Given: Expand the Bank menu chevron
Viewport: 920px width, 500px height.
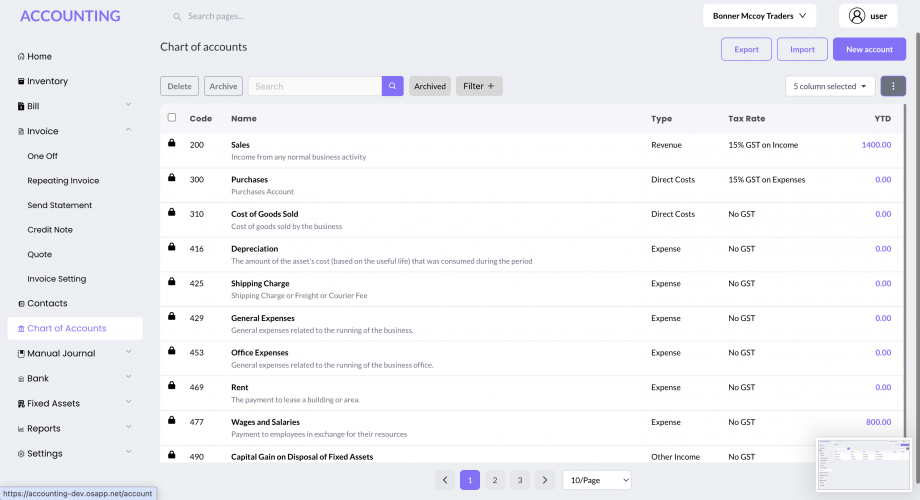Looking at the screenshot, I should coord(128,377).
